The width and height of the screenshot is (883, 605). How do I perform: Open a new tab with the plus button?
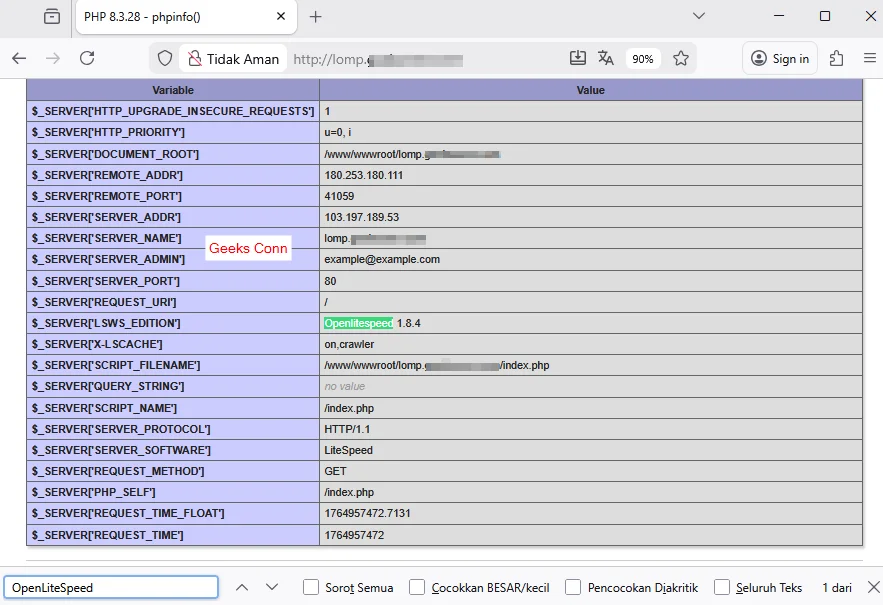click(314, 17)
